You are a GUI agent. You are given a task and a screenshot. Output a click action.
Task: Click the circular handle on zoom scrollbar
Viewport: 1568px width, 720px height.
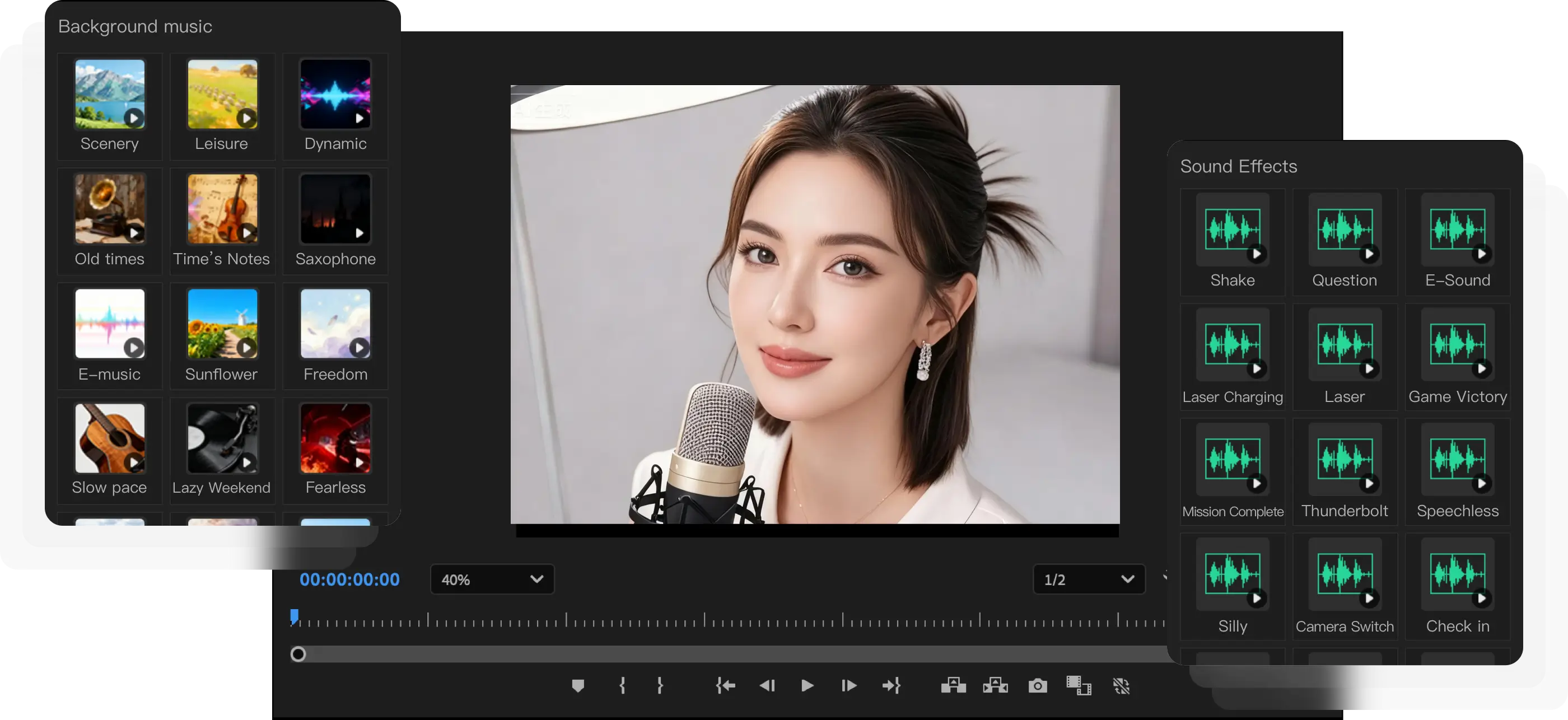coord(298,654)
